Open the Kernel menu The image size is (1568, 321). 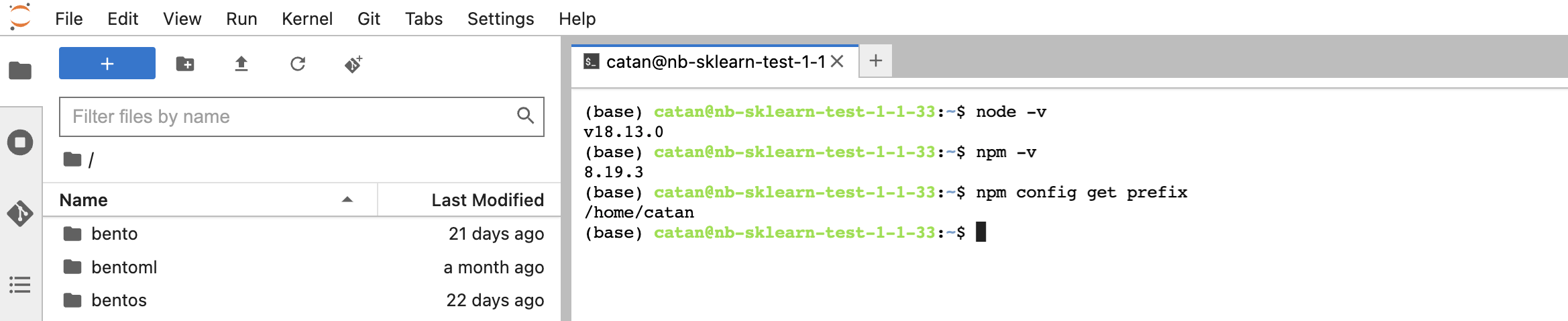(306, 19)
